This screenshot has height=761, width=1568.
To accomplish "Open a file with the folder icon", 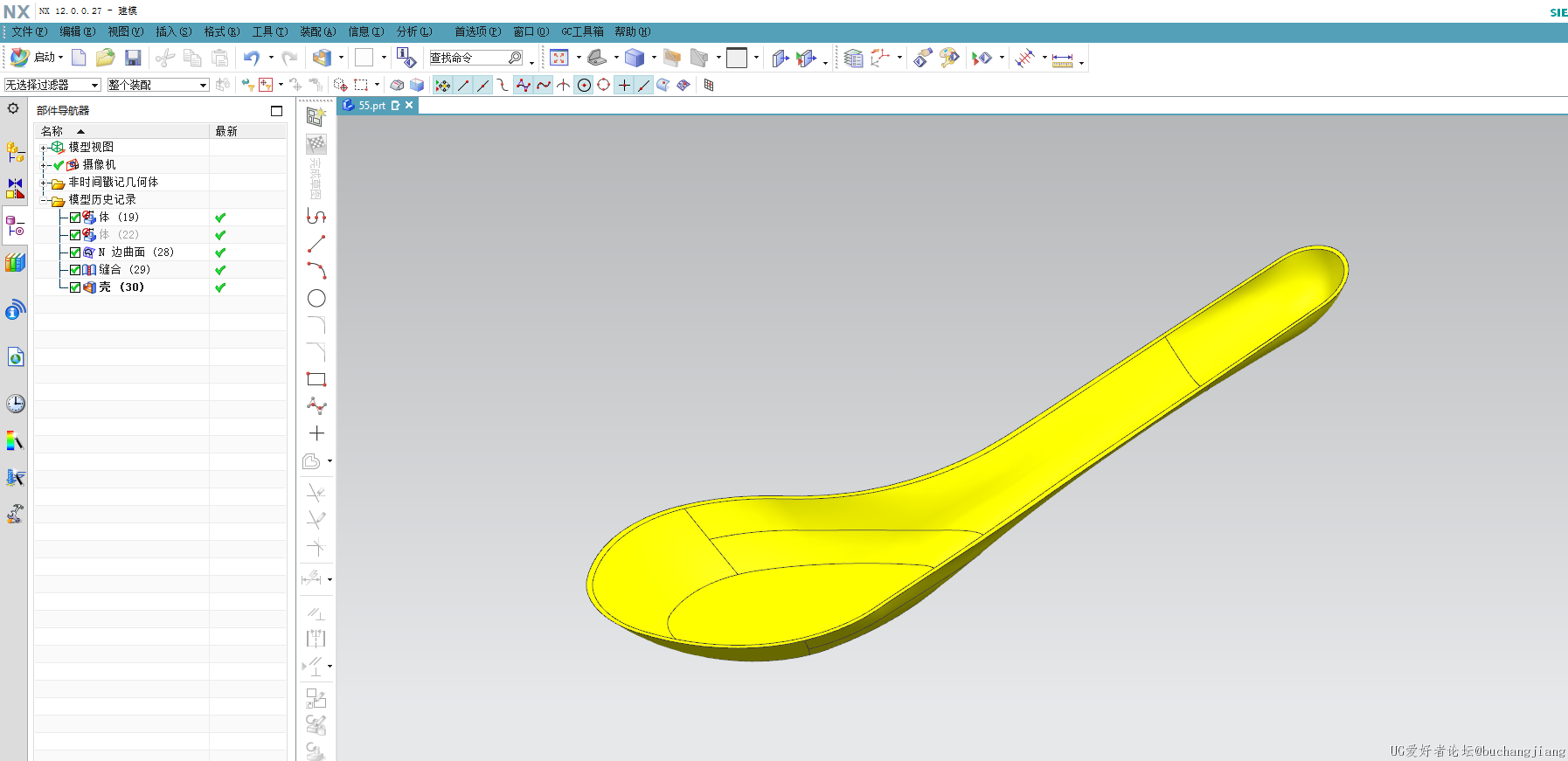I will point(106,58).
